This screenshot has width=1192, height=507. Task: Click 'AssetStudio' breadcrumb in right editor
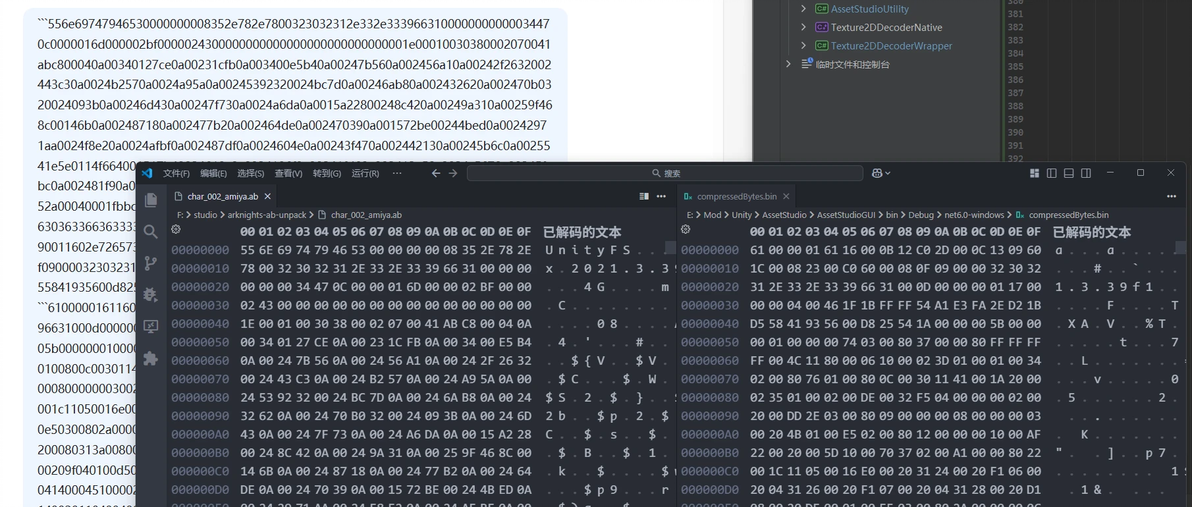coord(783,215)
